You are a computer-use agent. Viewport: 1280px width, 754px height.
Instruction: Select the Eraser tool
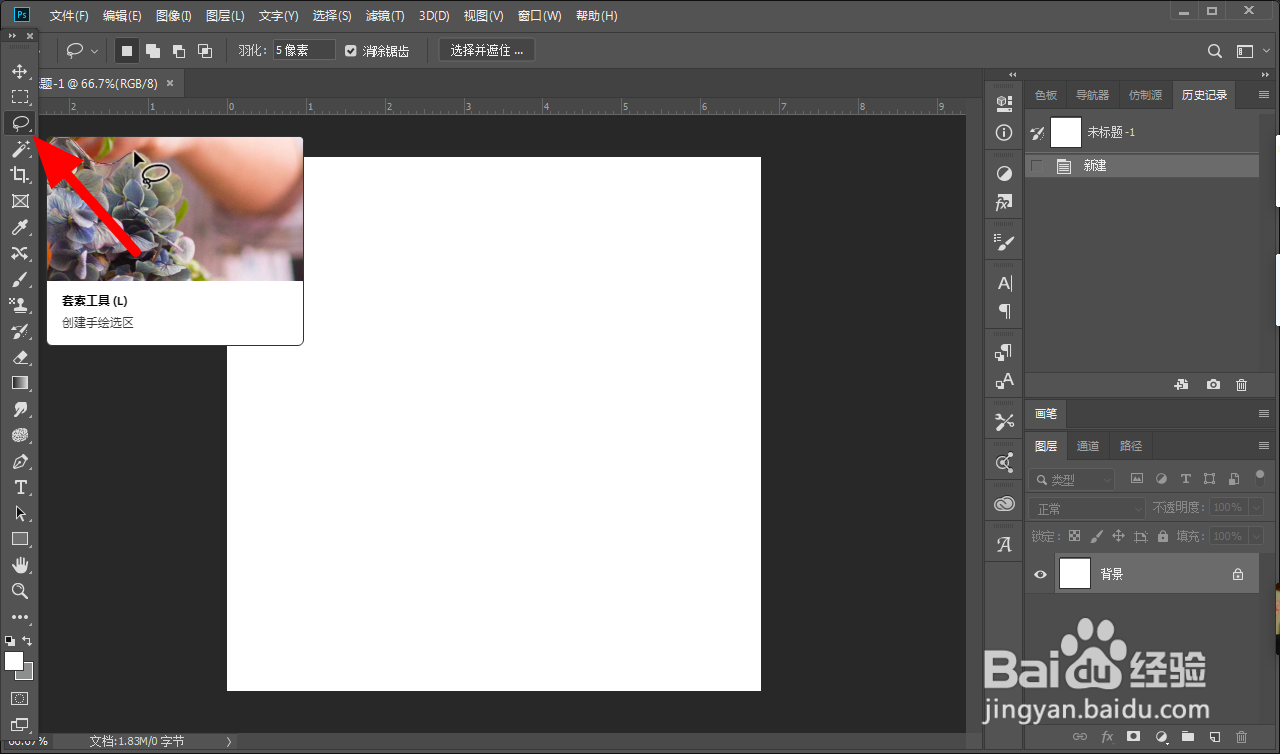pos(19,357)
